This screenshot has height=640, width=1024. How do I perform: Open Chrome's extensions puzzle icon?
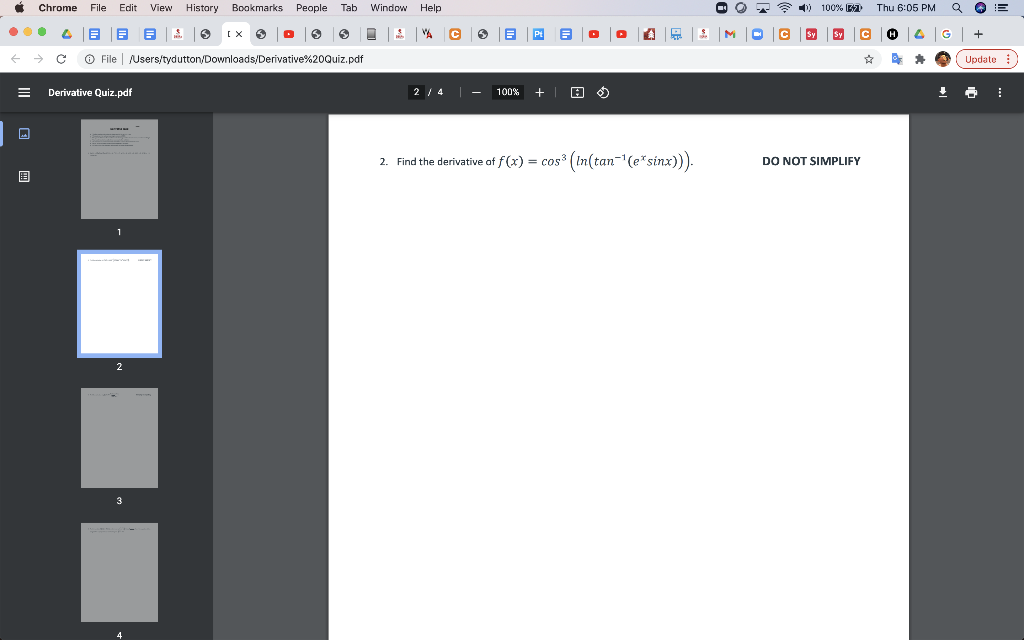(919, 58)
